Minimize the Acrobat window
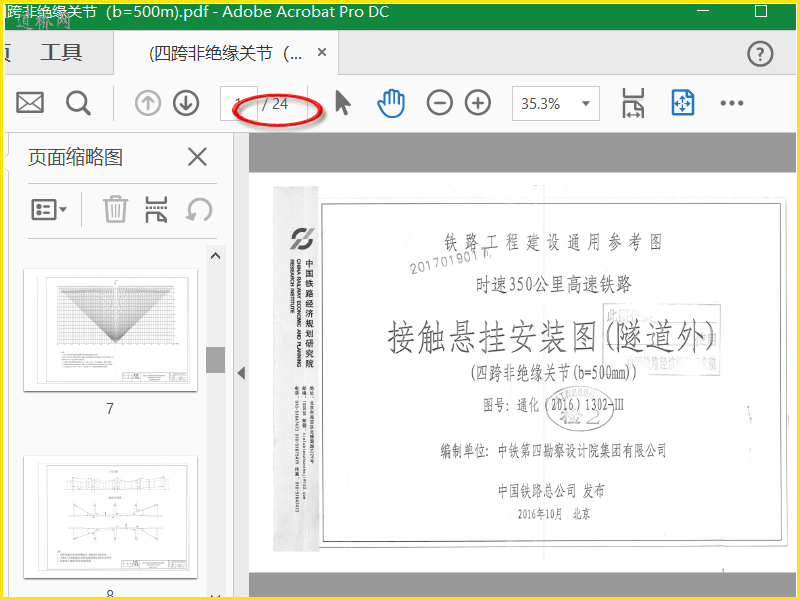The image size is (800, 600). point(703,11)
